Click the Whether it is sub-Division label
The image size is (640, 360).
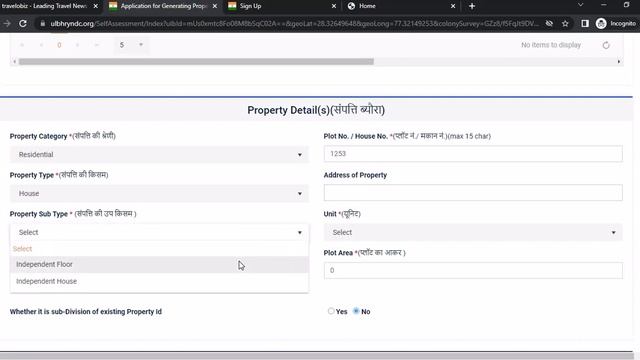[86, 311]
